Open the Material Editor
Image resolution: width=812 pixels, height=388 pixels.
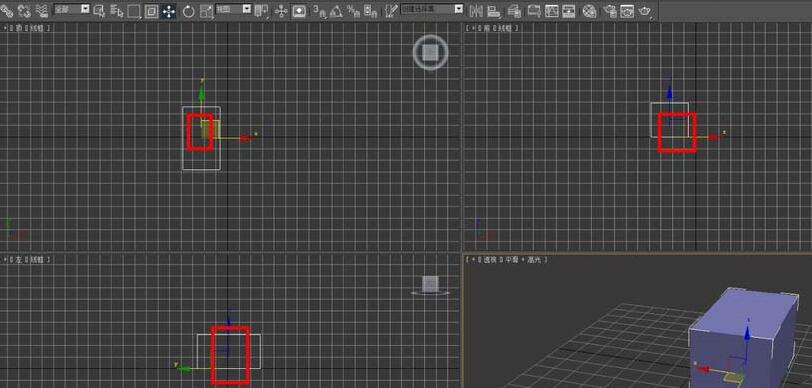click(589, 11)
